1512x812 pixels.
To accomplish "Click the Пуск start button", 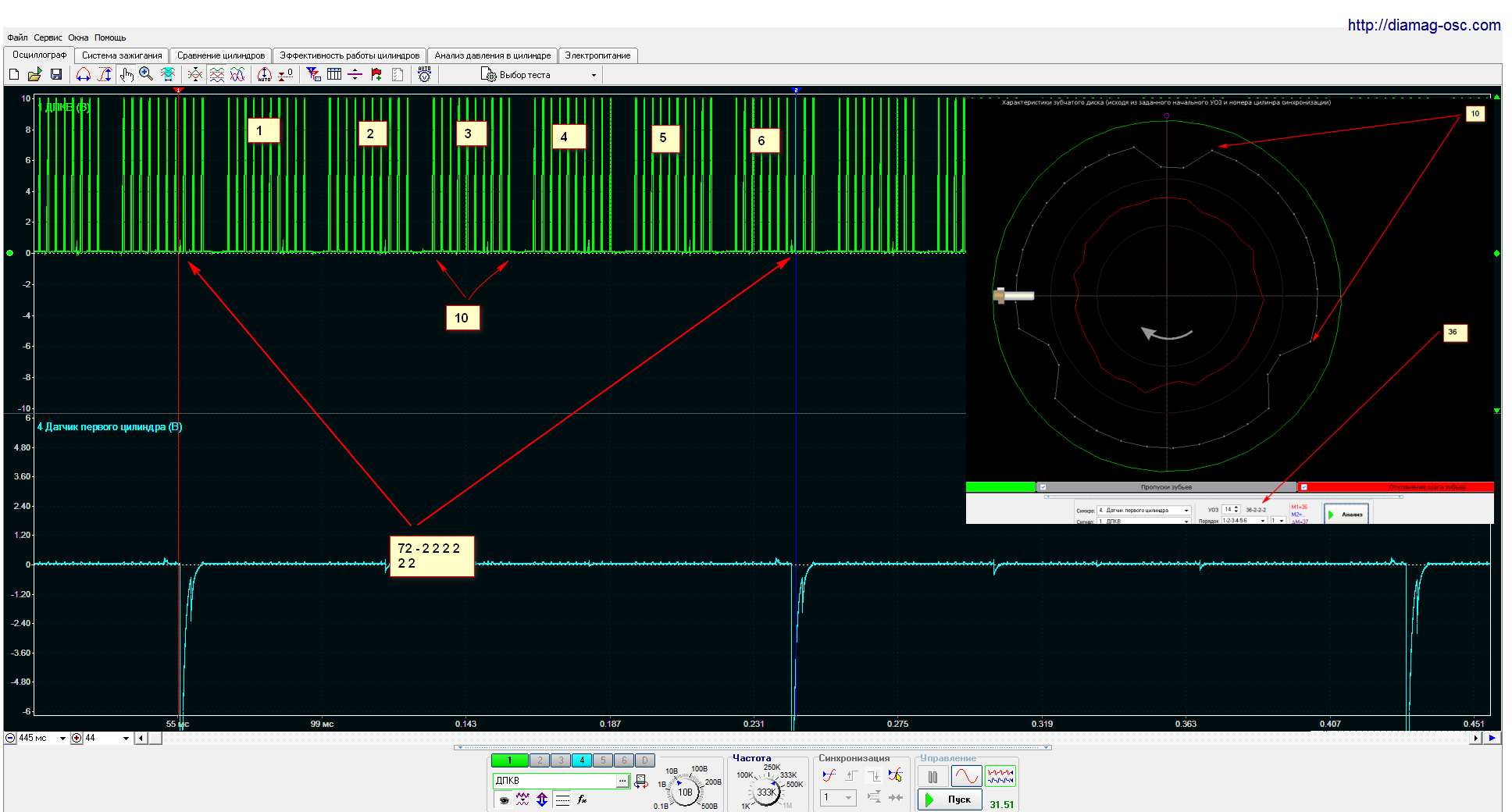I will coord(950,800).
